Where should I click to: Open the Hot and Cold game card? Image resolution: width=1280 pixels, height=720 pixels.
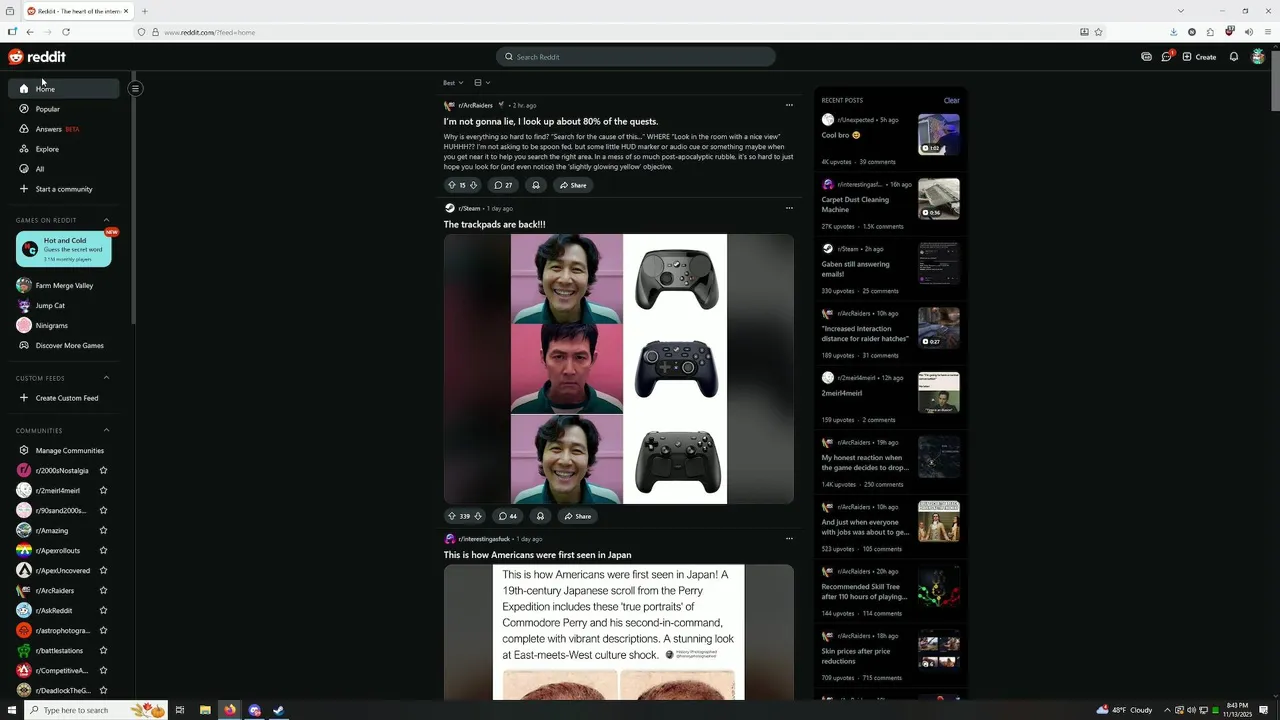[x=64, y=249]
